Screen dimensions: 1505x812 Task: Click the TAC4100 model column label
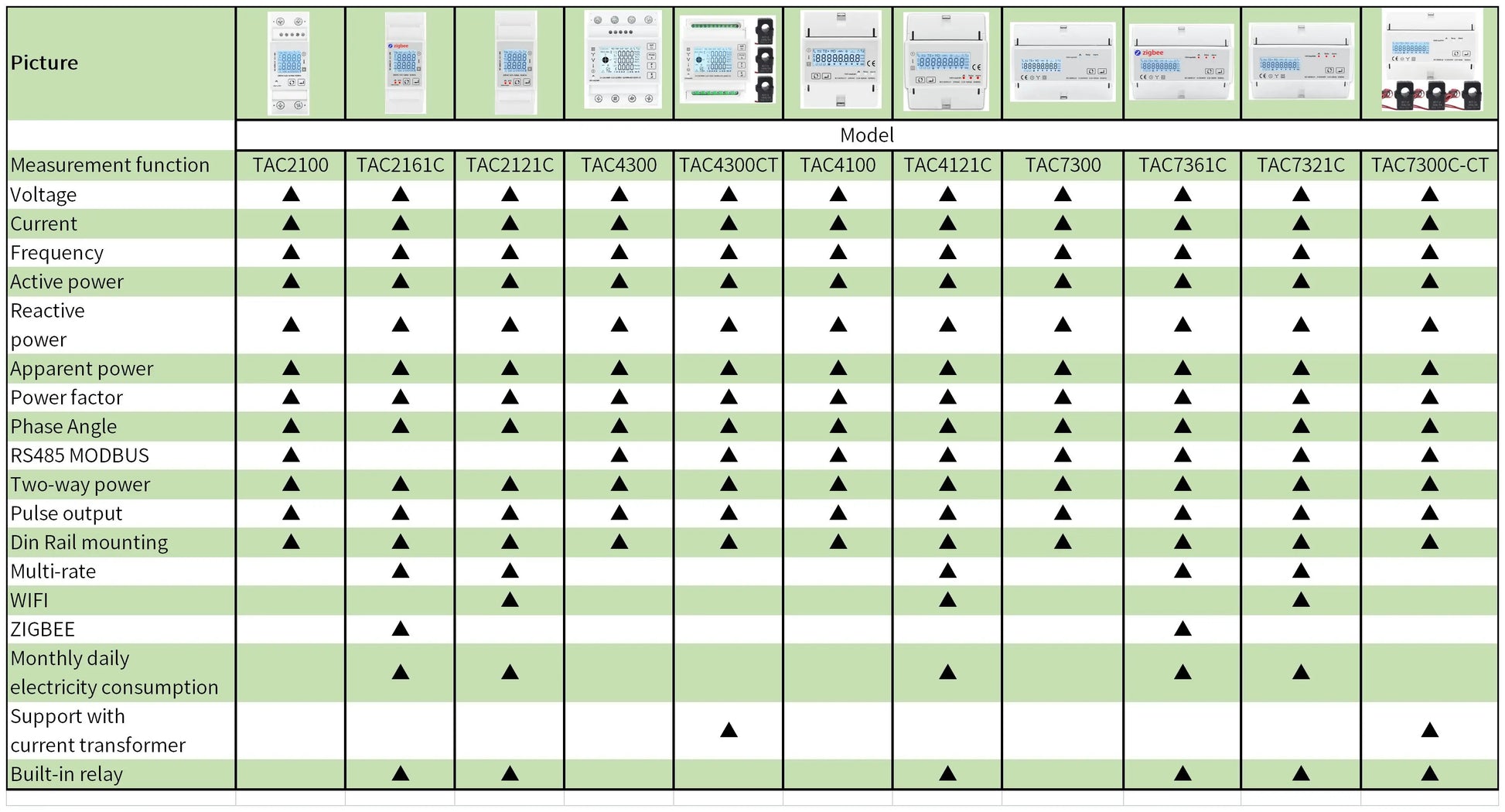click(x=838, y=165)
